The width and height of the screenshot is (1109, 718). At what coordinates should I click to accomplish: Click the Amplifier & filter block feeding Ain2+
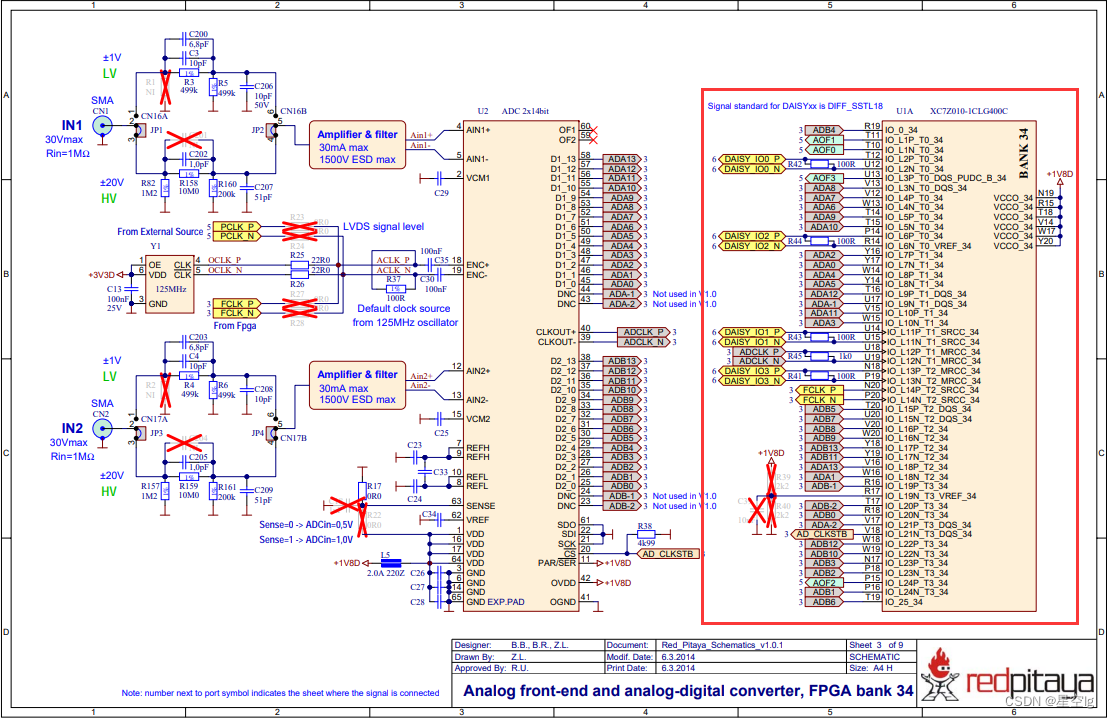pyautogui.click(x=357, y=386)
